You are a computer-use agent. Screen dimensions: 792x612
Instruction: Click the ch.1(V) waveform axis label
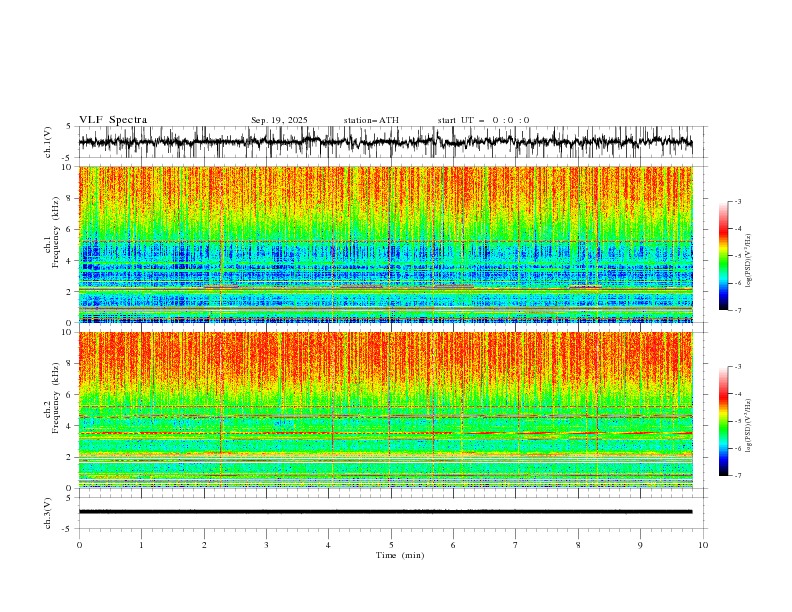[48, 142]
